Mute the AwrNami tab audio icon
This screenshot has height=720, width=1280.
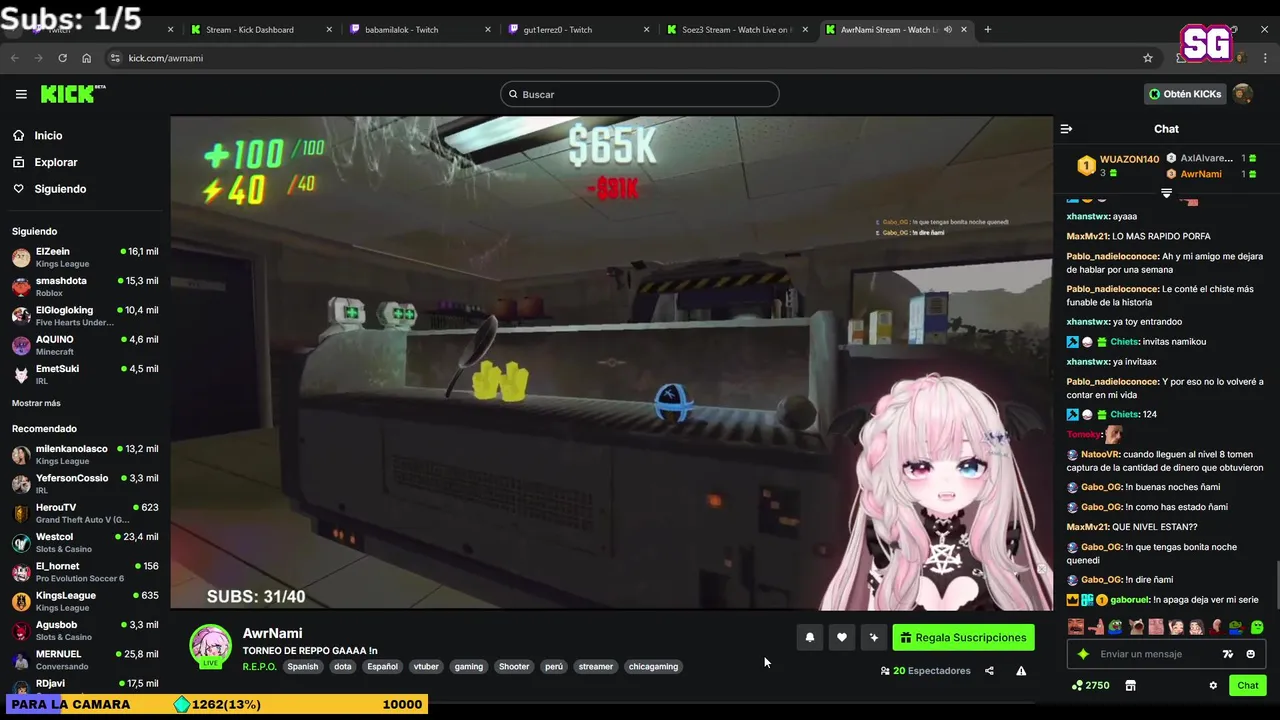coord(947,29)
